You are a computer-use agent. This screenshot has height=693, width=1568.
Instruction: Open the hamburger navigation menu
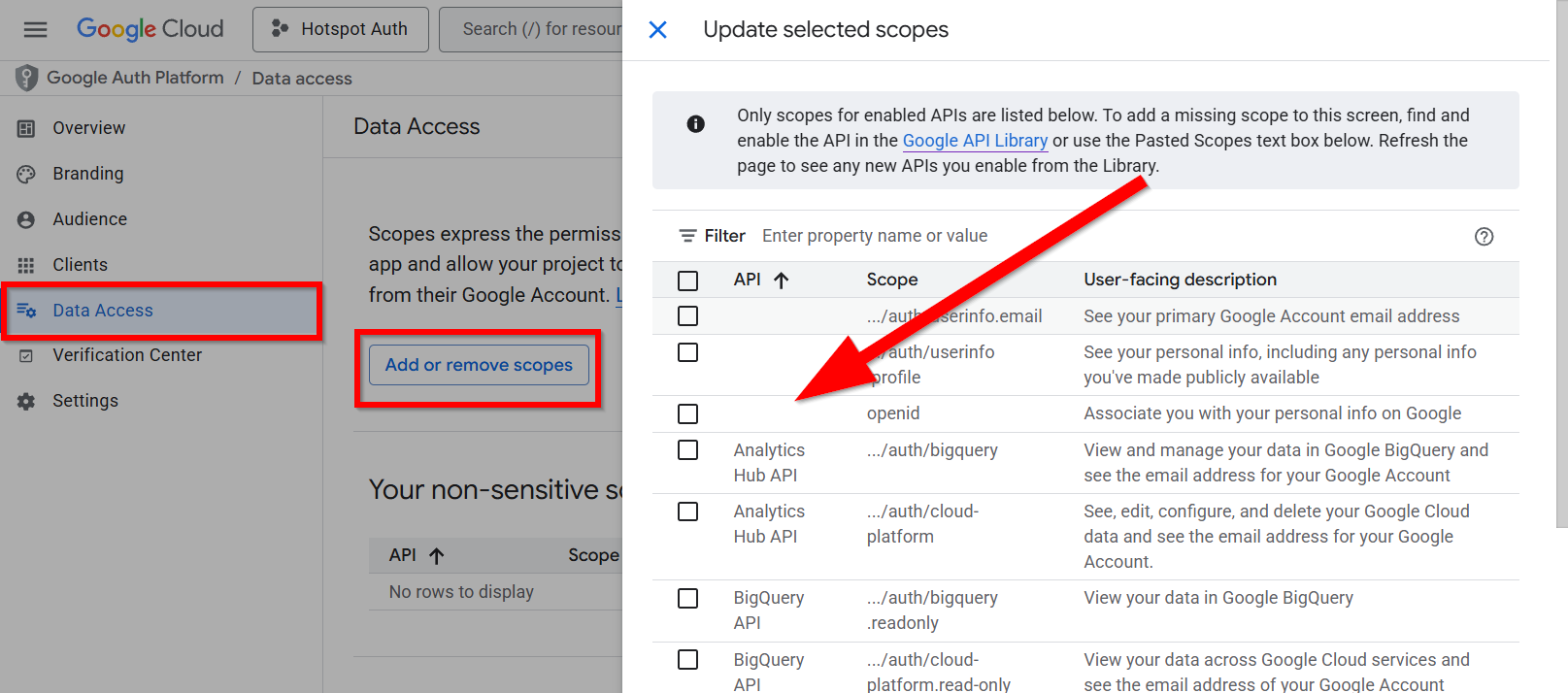pyautogui.click(x=36, y=29)
